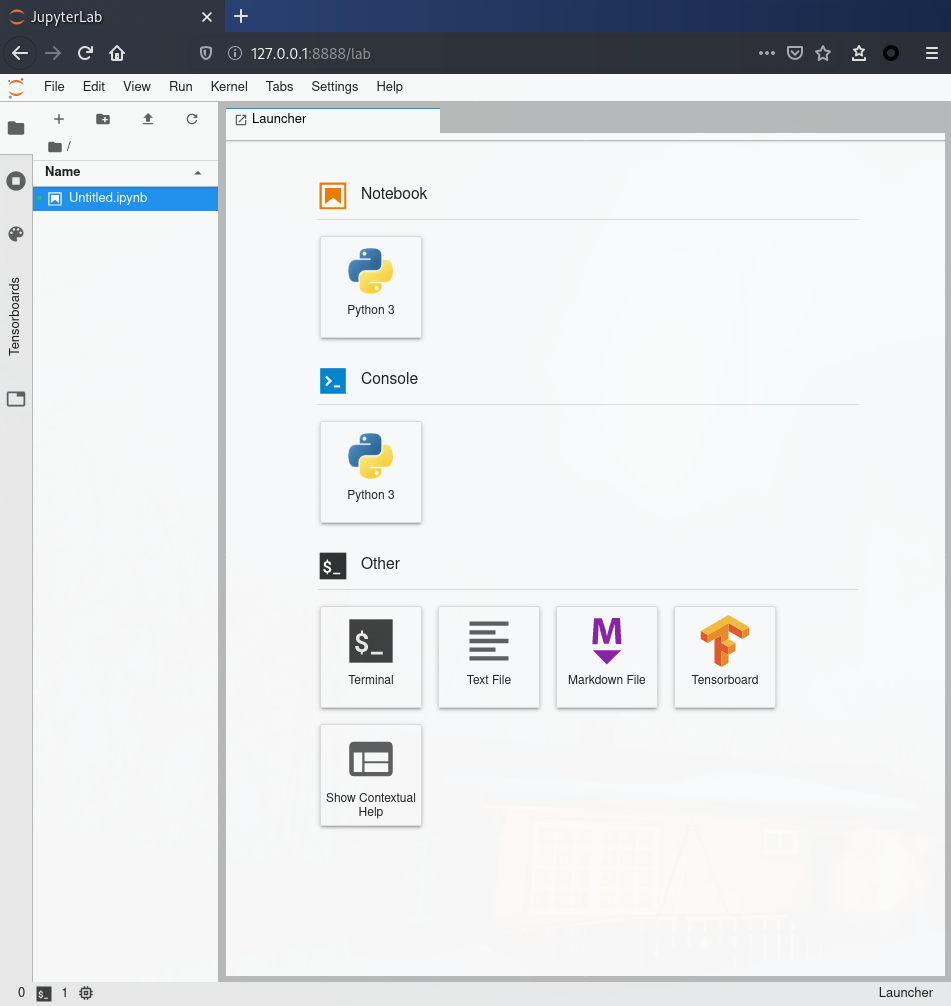
Task: Open the browser hamburger menu
Action: [x=932, y=53]
